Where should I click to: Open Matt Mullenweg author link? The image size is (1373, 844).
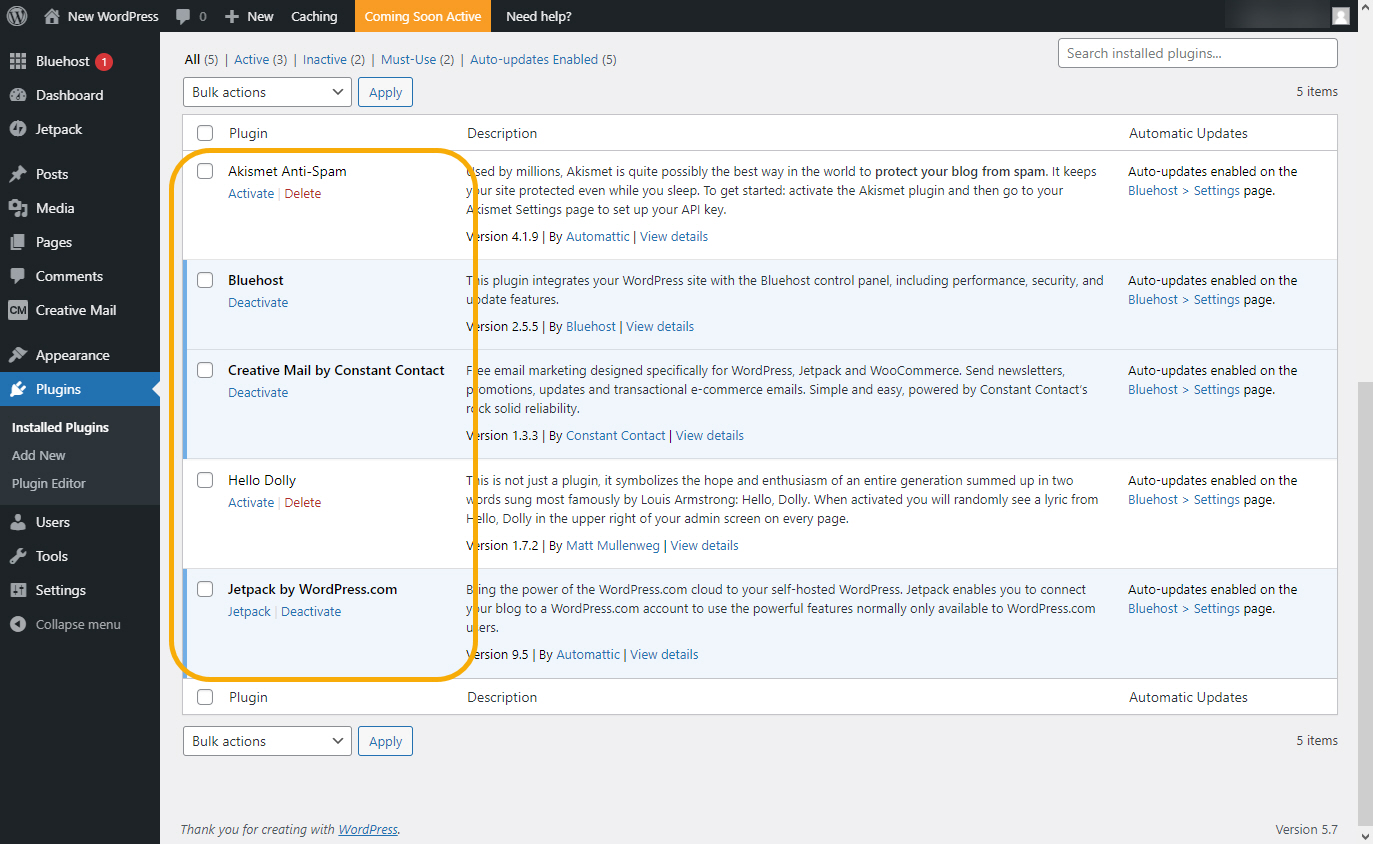pyautogui.click(x=613, y=545)
